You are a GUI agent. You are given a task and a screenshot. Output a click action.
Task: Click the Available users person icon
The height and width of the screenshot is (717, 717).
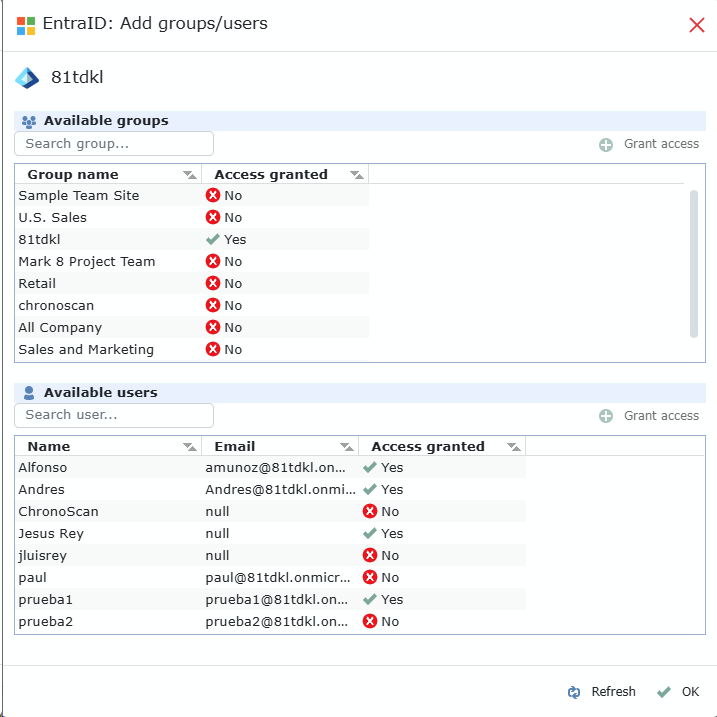(x=29, y=393)
